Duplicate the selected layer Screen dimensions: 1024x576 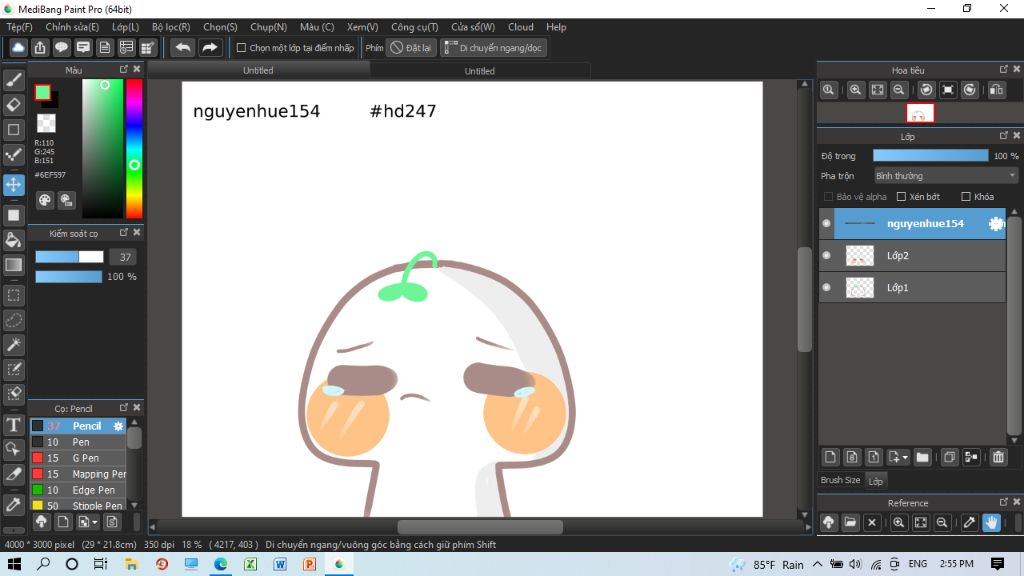click(x=950, y=457)
